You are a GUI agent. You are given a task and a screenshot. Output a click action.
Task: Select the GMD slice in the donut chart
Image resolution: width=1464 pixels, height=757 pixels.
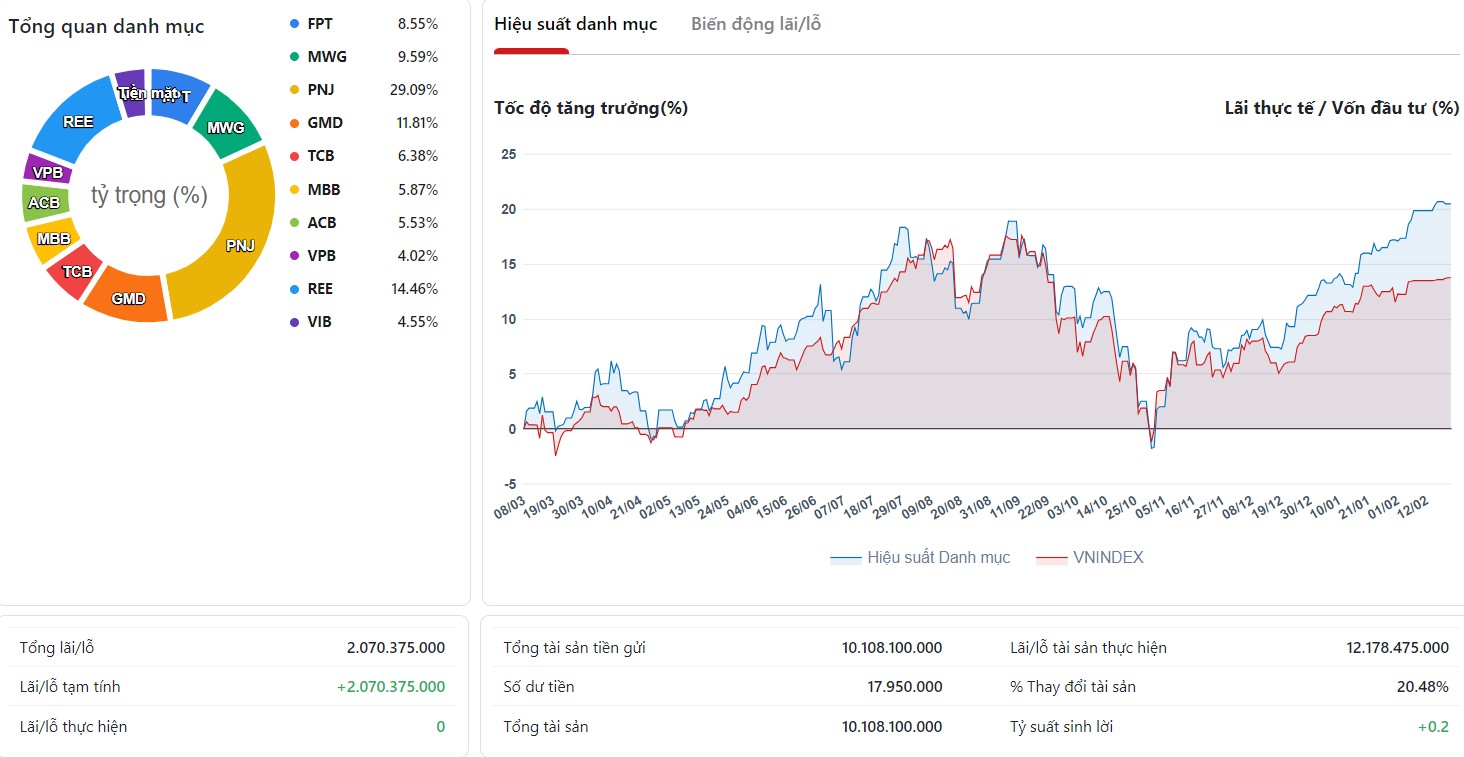128,298
